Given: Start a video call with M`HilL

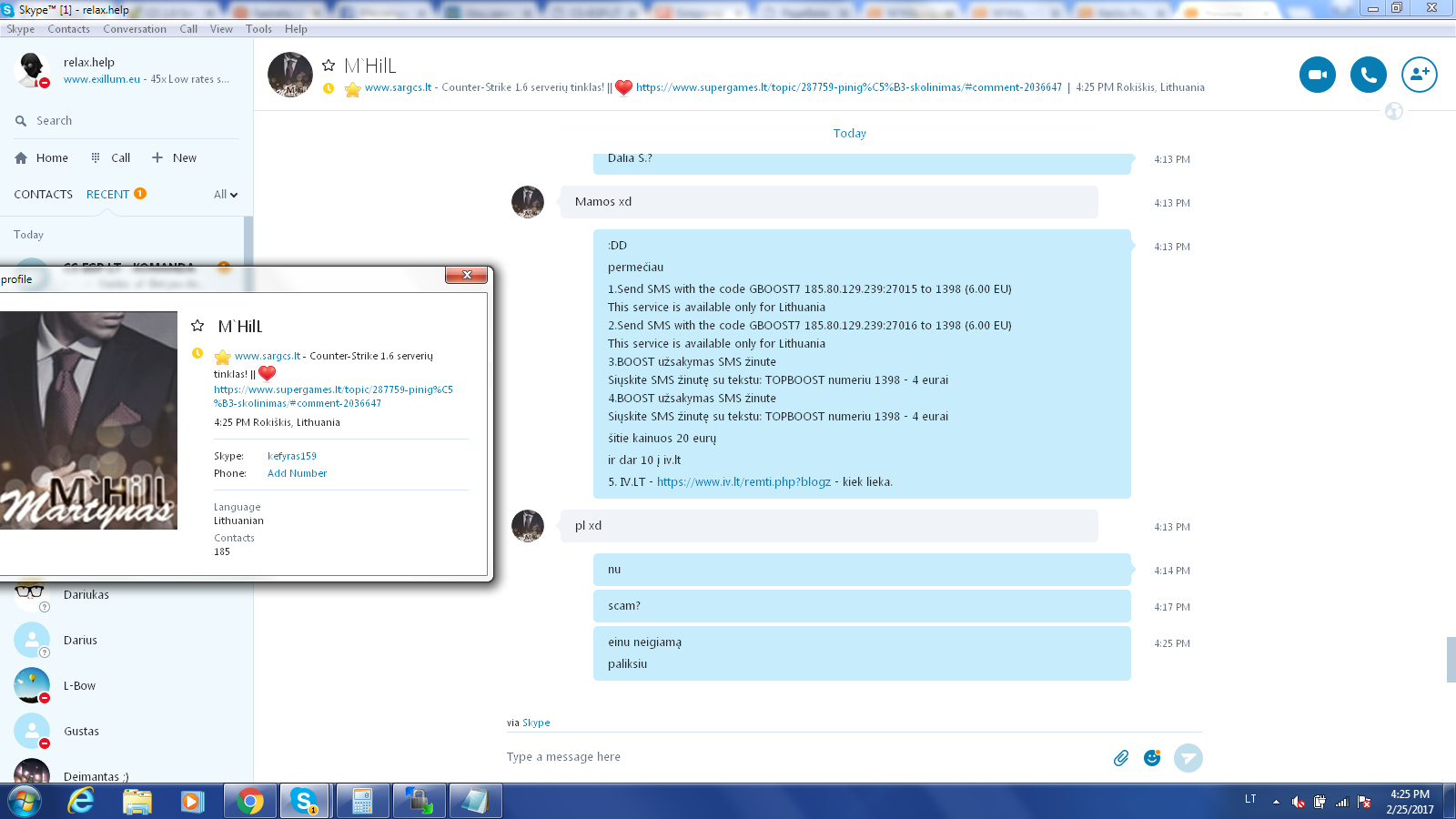Looking at the screenshot, I should pos(1317,75).
